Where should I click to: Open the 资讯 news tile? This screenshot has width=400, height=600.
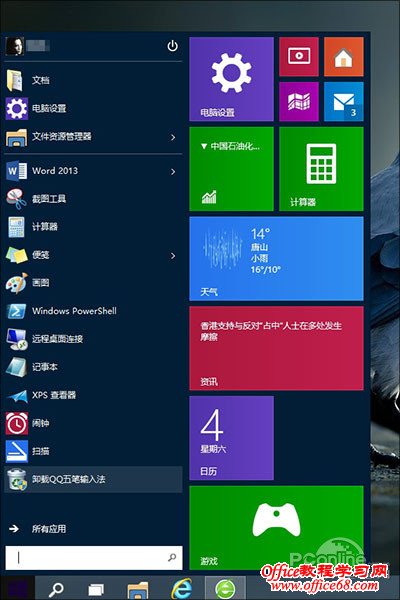click(276, 348)
